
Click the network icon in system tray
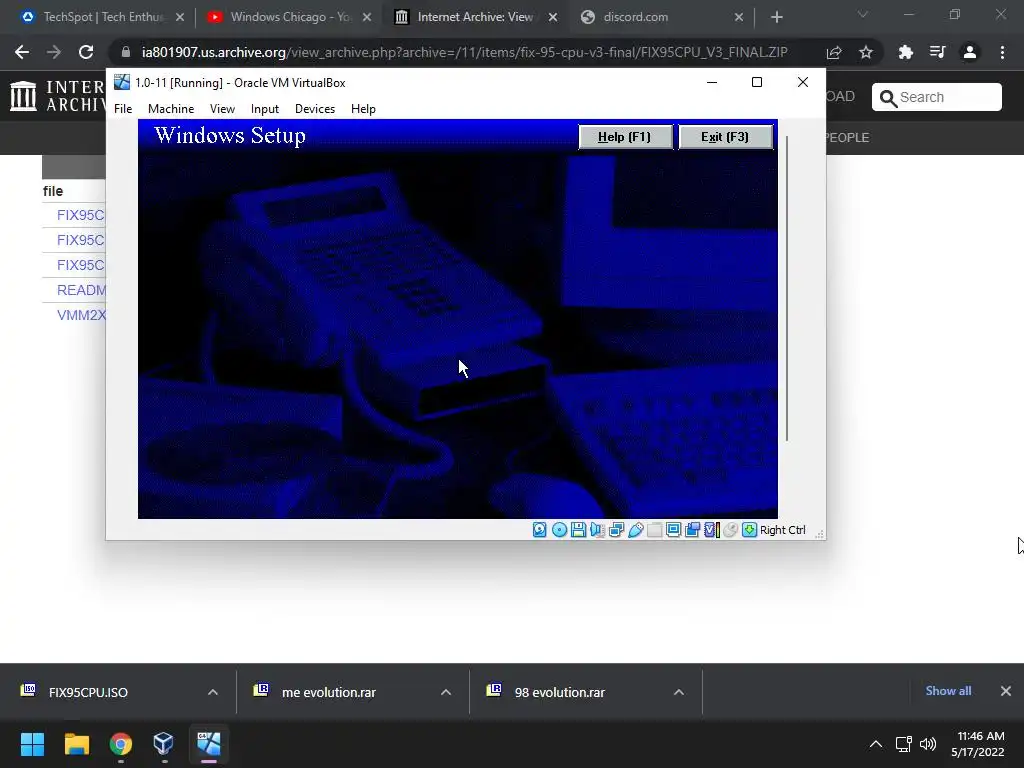click(903, 744)
